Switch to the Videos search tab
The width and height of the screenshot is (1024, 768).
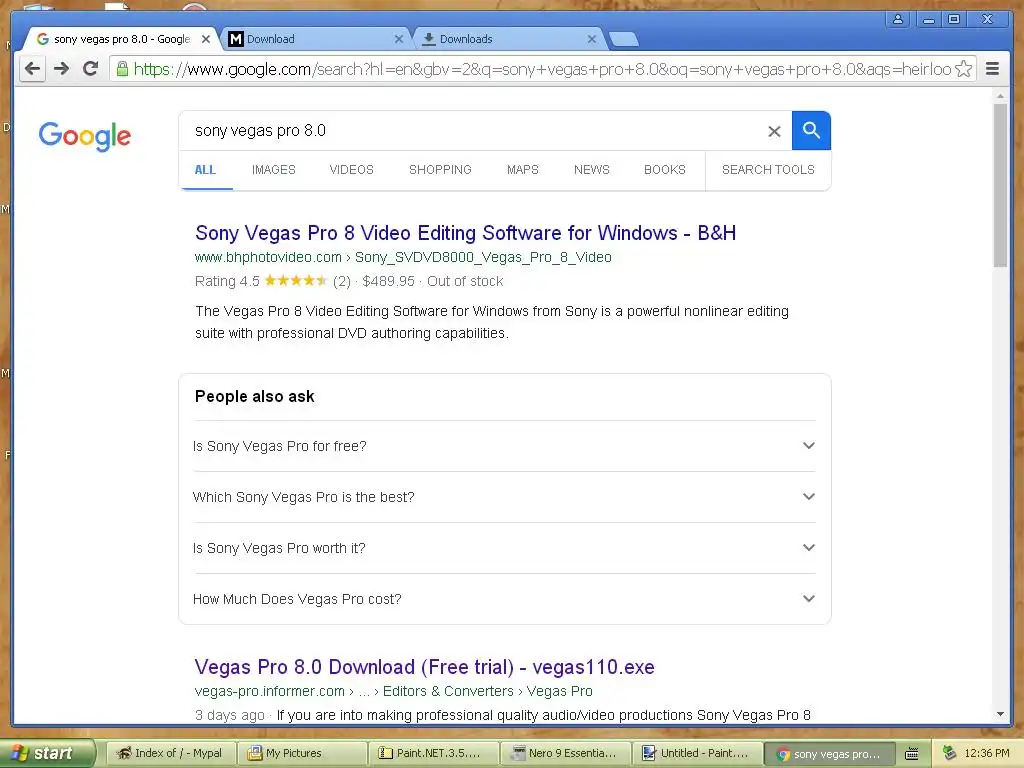point(351,170)
